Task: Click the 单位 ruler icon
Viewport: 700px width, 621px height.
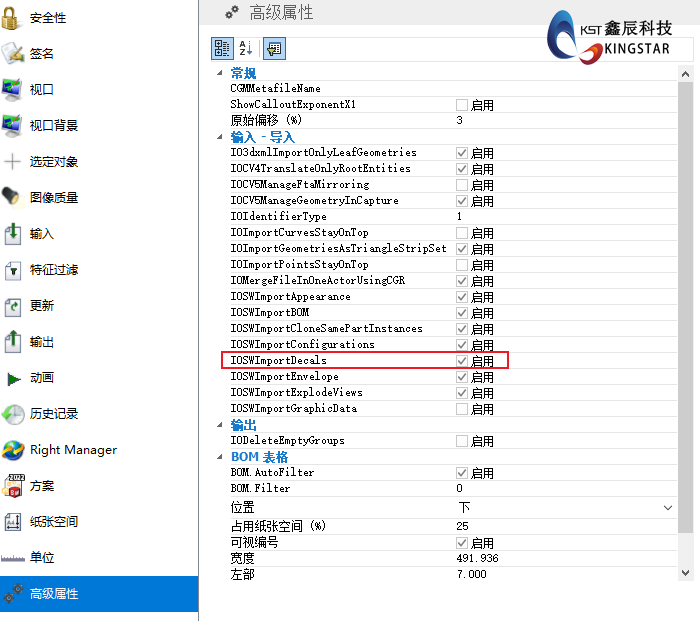Action: point(12,558)
